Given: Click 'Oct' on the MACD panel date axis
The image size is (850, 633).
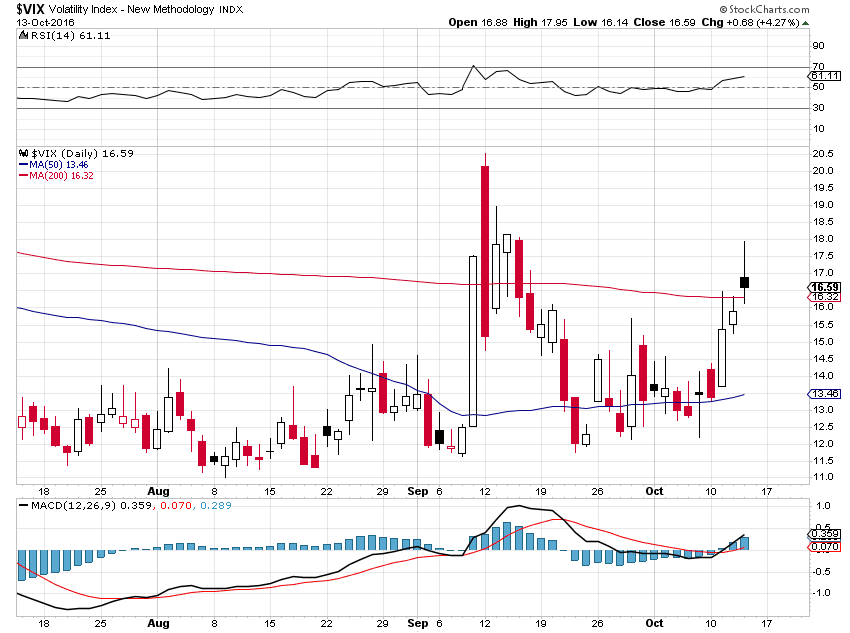Looking at the screenshot, I should pos(654,623).
